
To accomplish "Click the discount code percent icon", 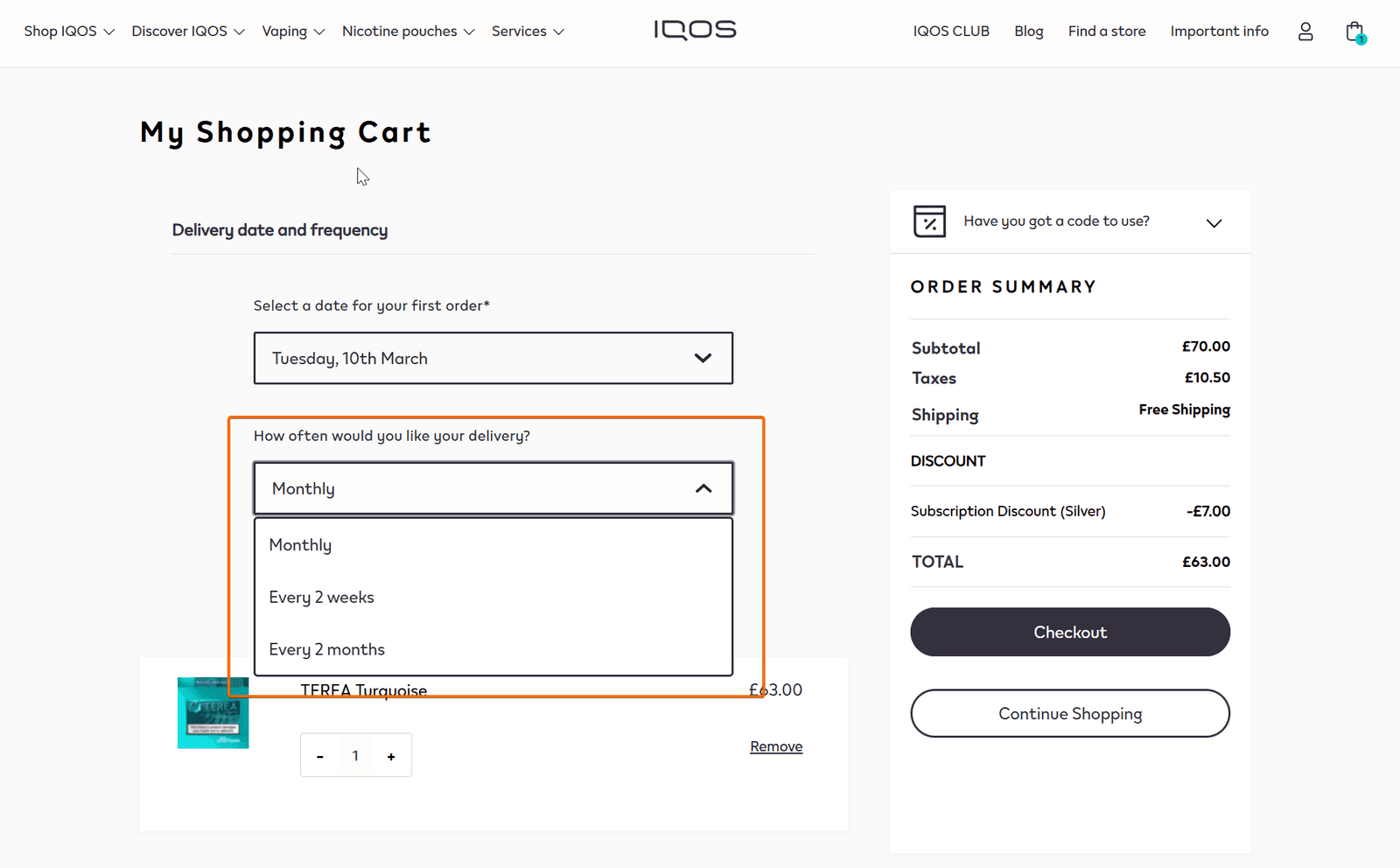I will [929, 221].
